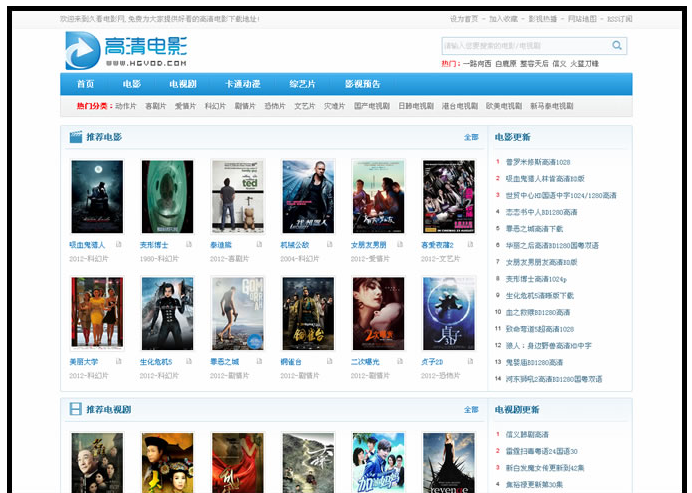
Task: Open update item 恋恋书中人BD1280高清
Action: coord(542,212)
